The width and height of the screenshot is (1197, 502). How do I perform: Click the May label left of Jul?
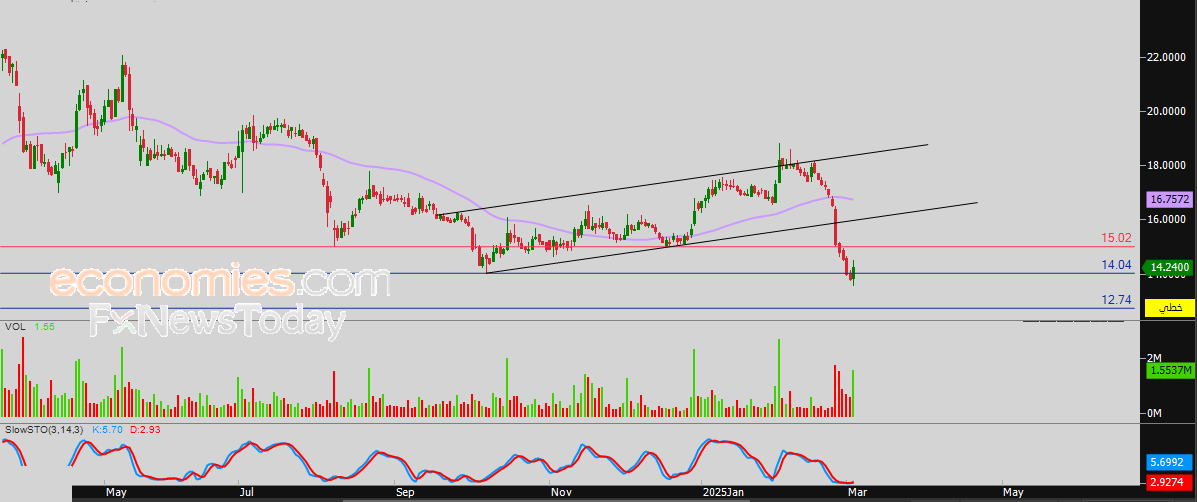pyautogui.click(x=115, y=493)
